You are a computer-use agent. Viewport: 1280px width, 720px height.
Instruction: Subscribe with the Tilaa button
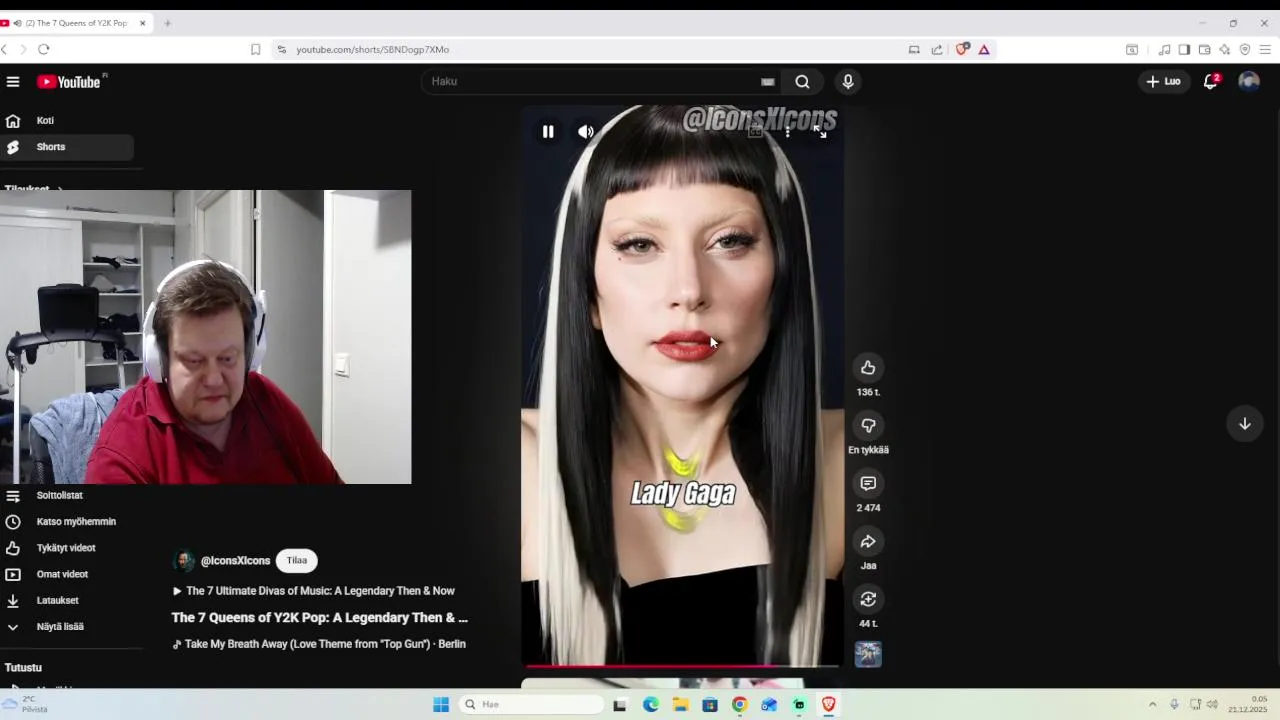(x=297, y=561)
